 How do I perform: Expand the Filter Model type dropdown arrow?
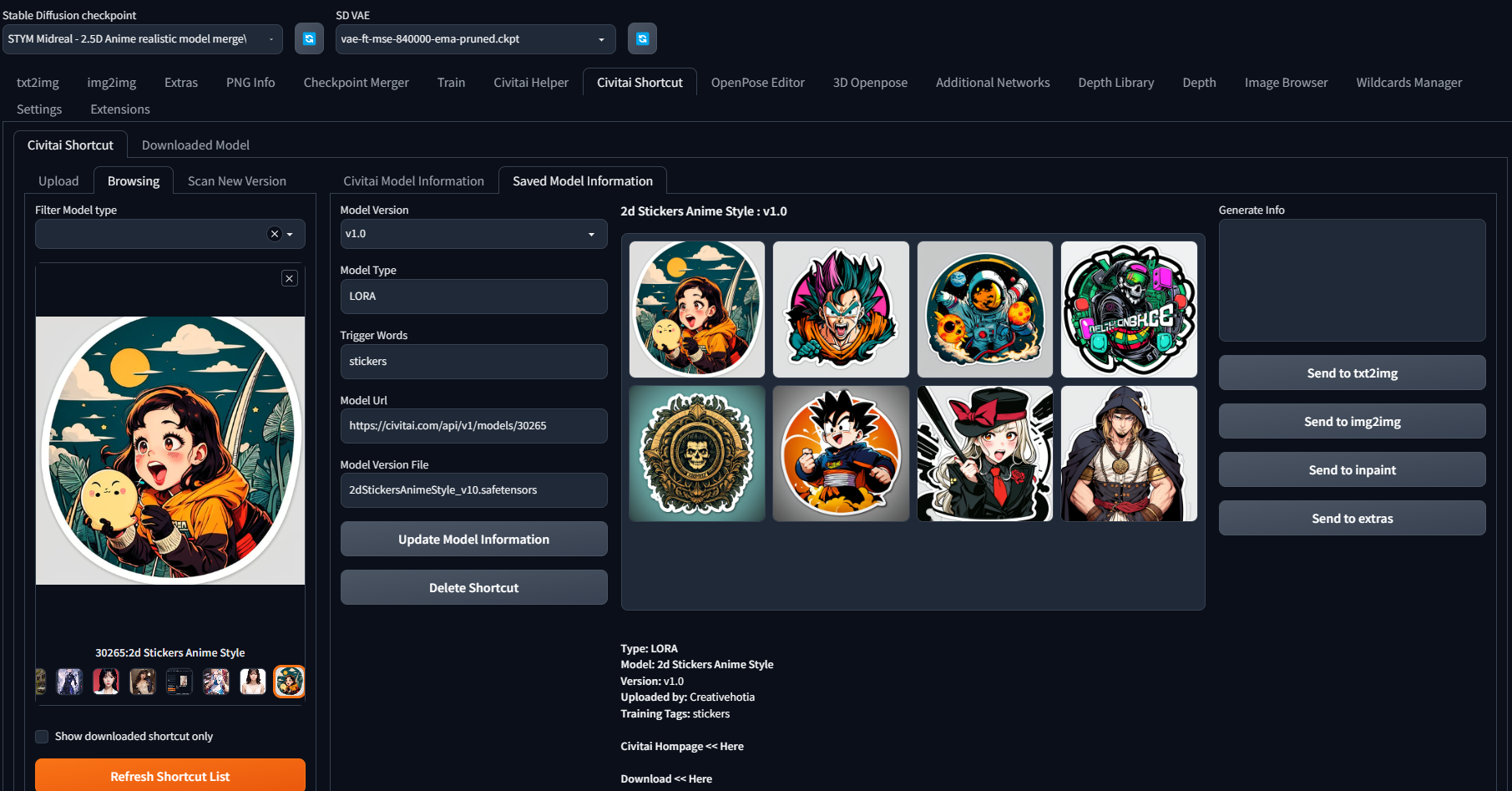coord(291,235)
